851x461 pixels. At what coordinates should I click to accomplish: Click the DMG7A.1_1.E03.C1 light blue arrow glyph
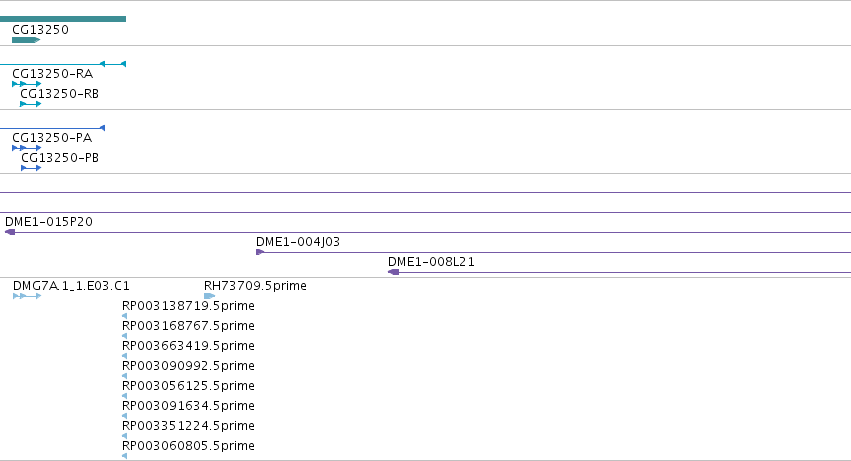pos(27,296)
